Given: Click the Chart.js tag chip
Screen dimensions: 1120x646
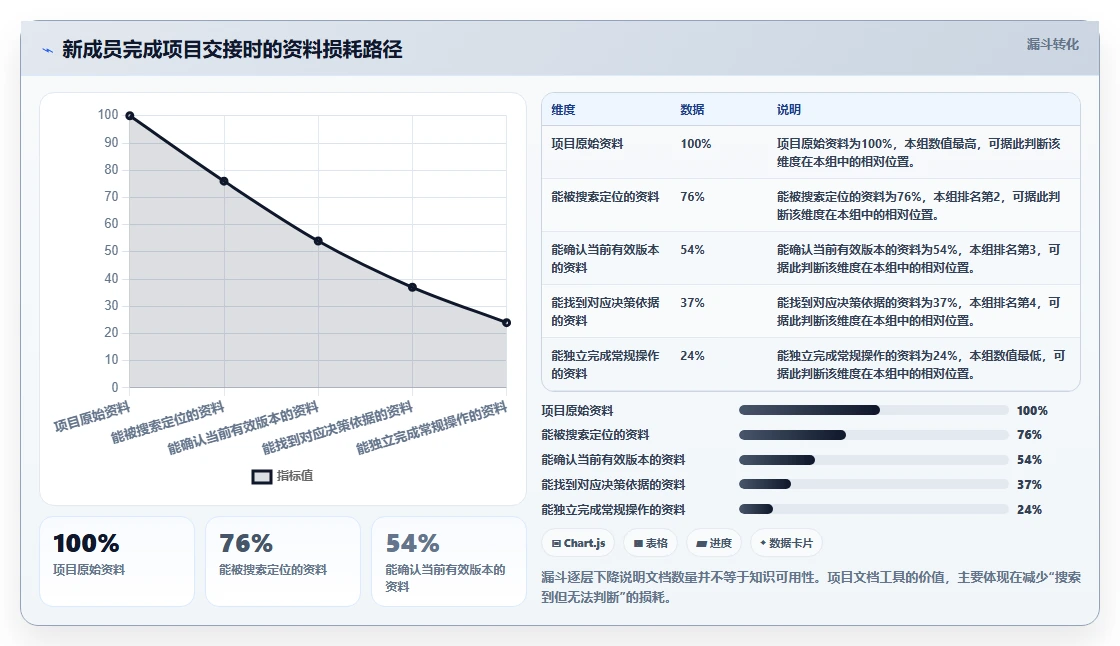Looking at the screenshot, I should (578, 543).
